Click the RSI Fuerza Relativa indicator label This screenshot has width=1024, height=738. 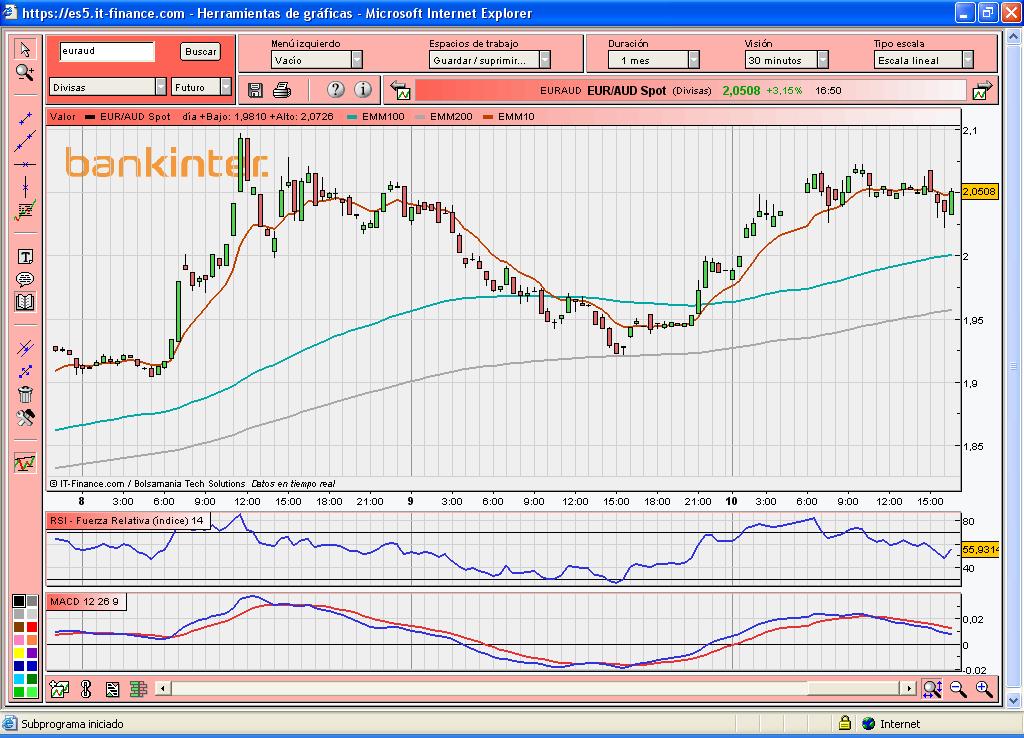click(128, 521)
